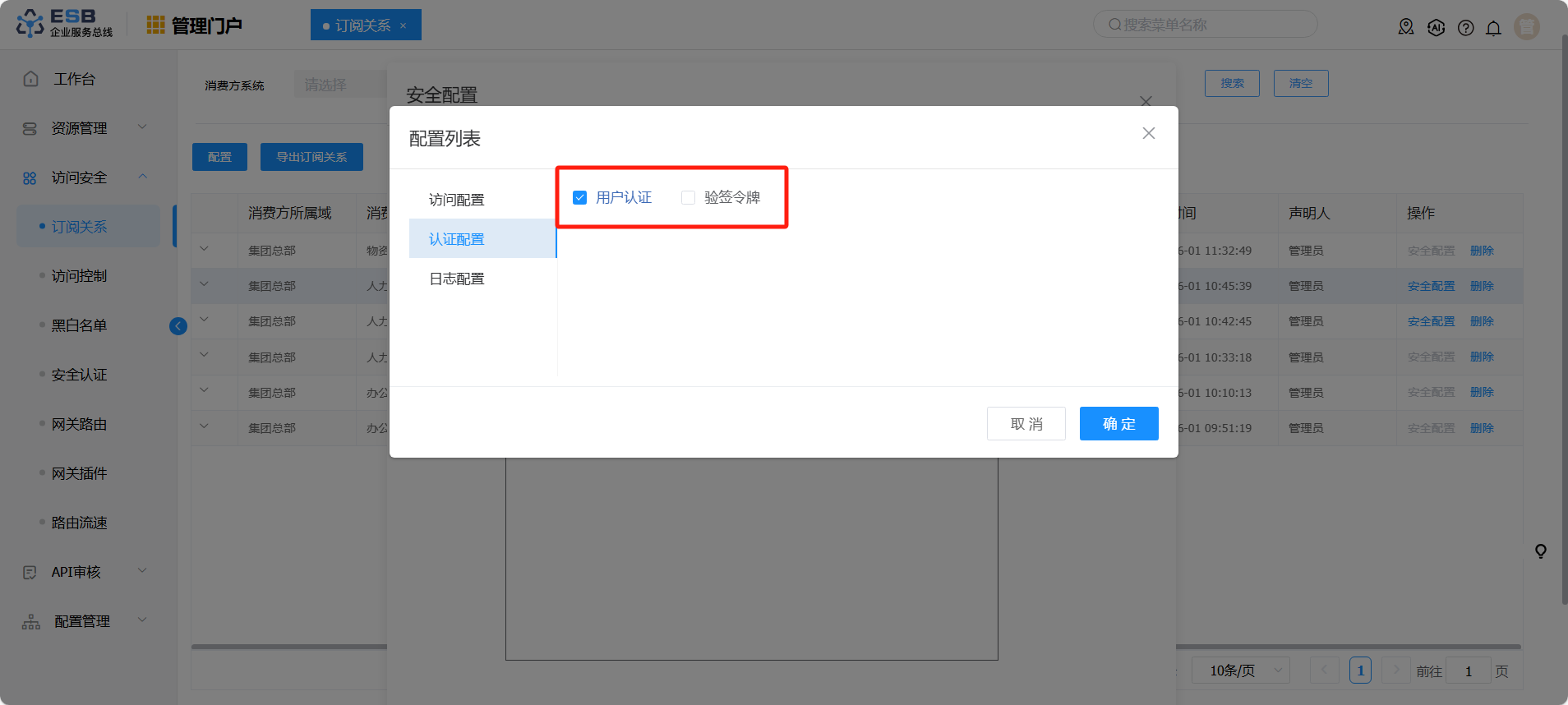The height and width of the screenshot is (705, 1568).
Task: Click the AI hexagon icon in header
Action: click(x=1436, y=27)
